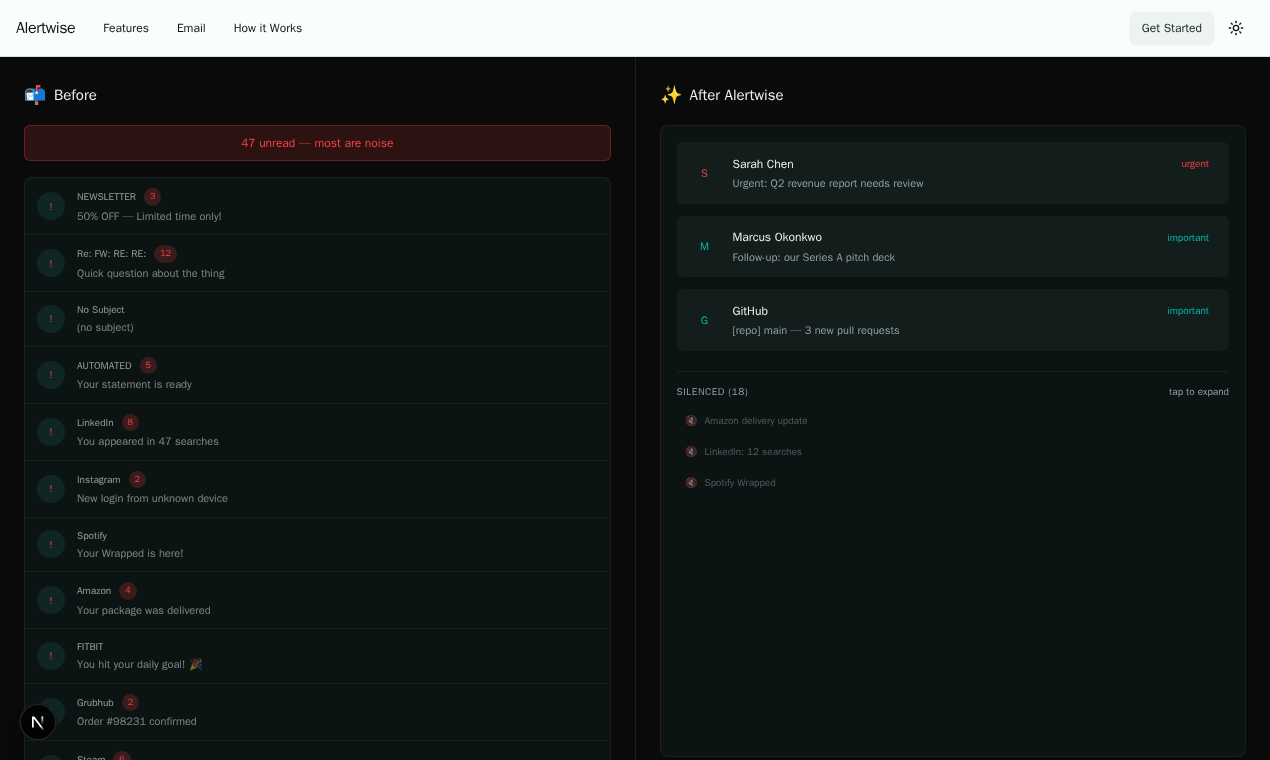Open How it Works nav item
This screenshot has height=760, width=1270.
(268, 28)
